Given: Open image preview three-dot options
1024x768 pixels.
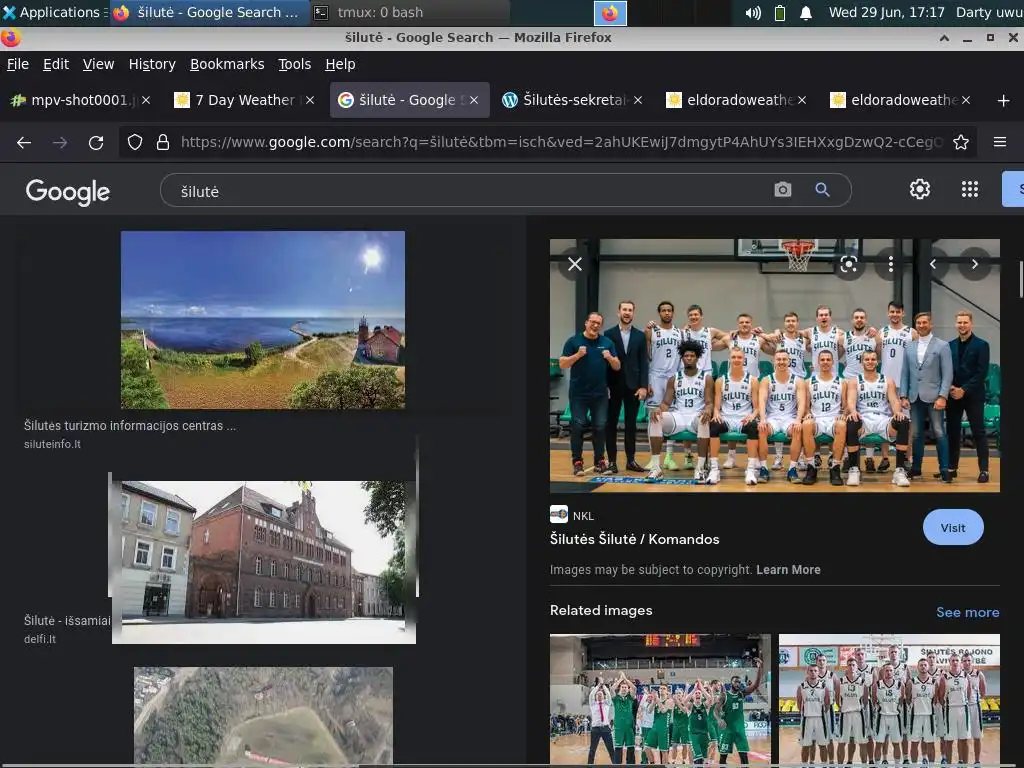Looking at the screenshot, I should point(891,264).
